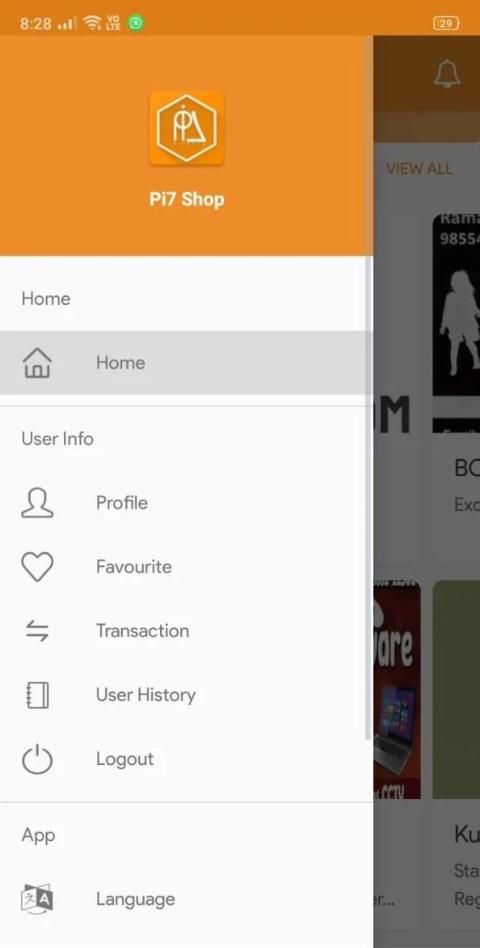Image resolution: width=480 pixels, height=948 pixels.
Task: Tap the Pi7 Shop hexagon logo
Action: click(187, 128)
